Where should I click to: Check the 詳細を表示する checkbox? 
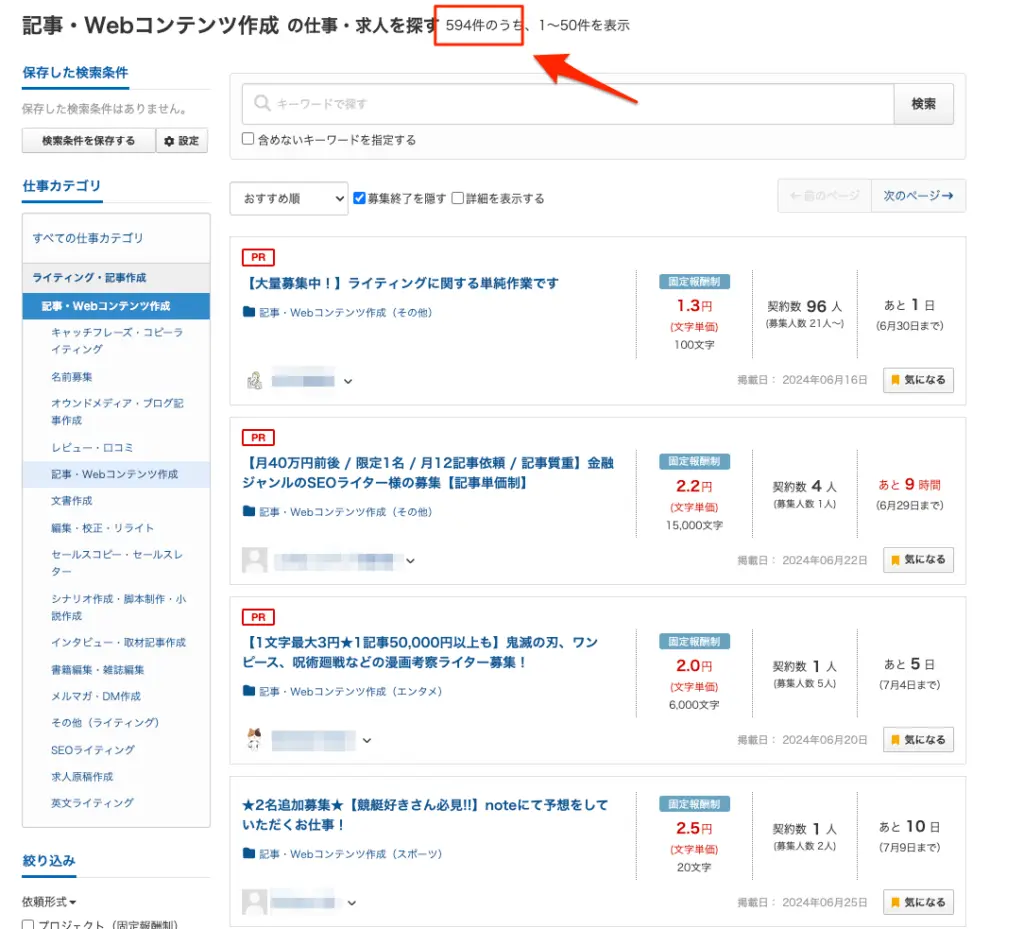(x=458, y=198)
